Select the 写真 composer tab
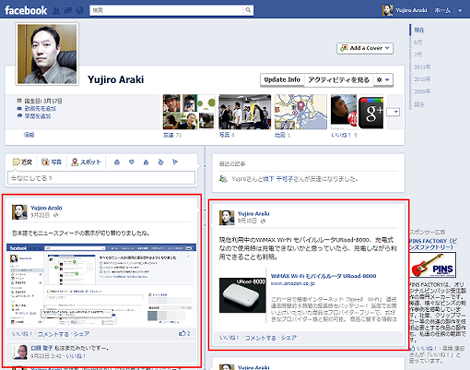The height and width of the screenshot is (370, 470). click(x=51, y=162)
